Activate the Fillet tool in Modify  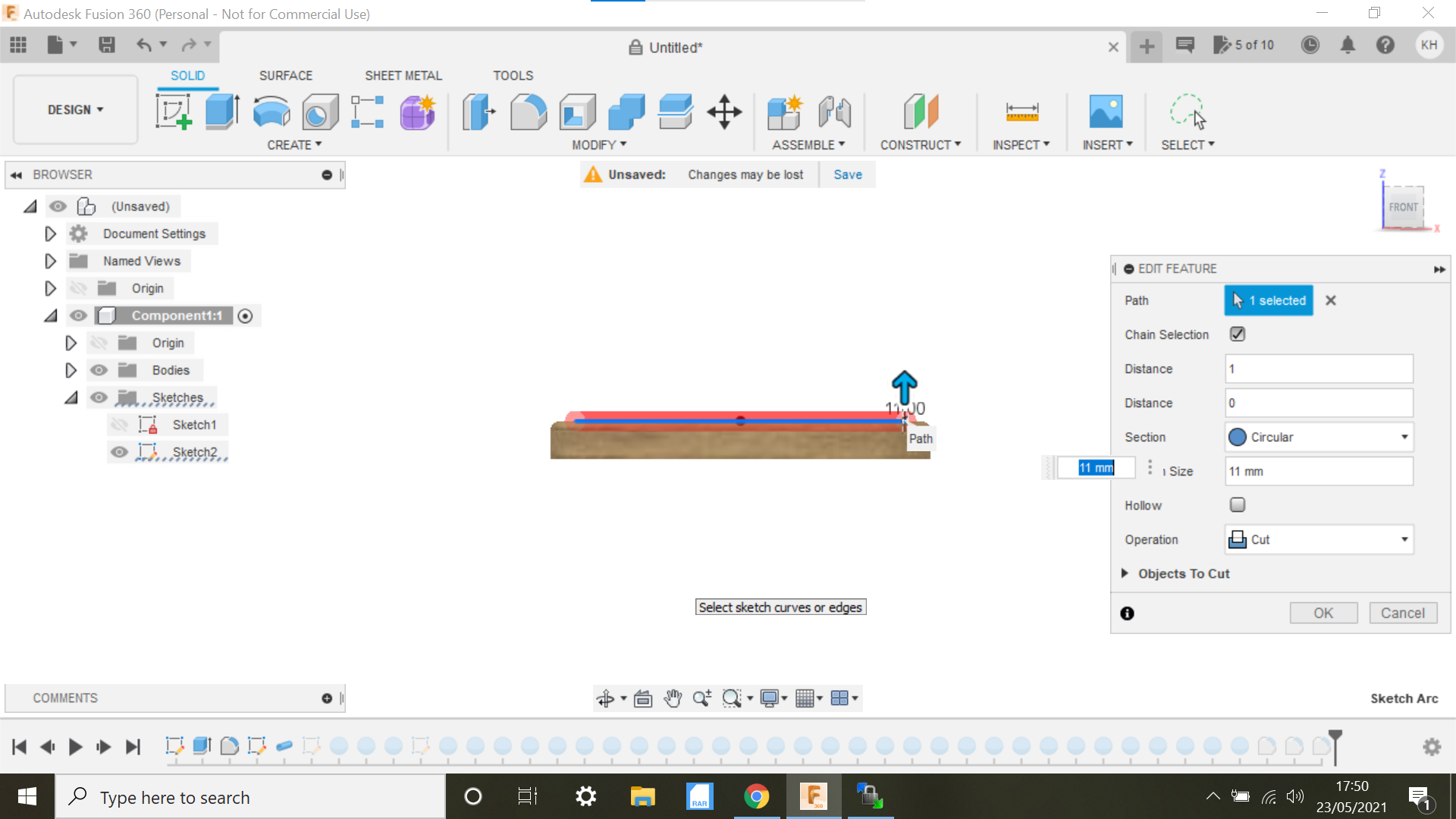point(529,111)
